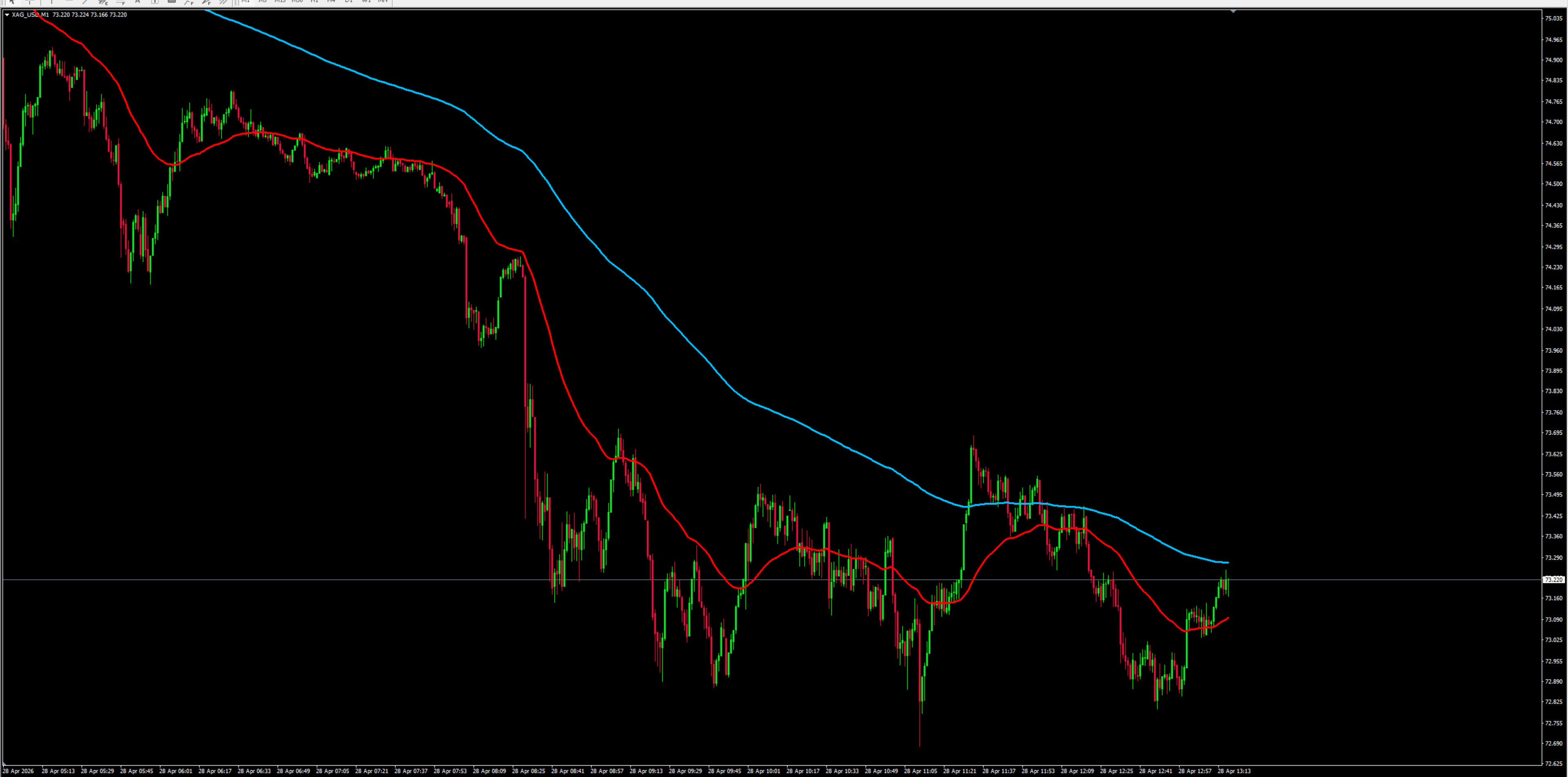Click the current price label 73.220
The width and height of the screenshot is (1568, 777).
(1554, 580)
